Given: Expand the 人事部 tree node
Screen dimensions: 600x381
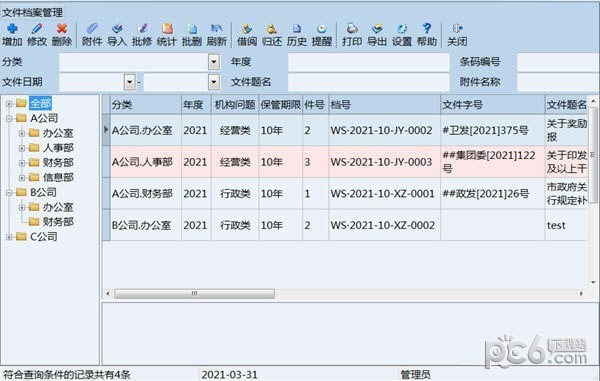Looking at the screenshot, I should [22, 148].
